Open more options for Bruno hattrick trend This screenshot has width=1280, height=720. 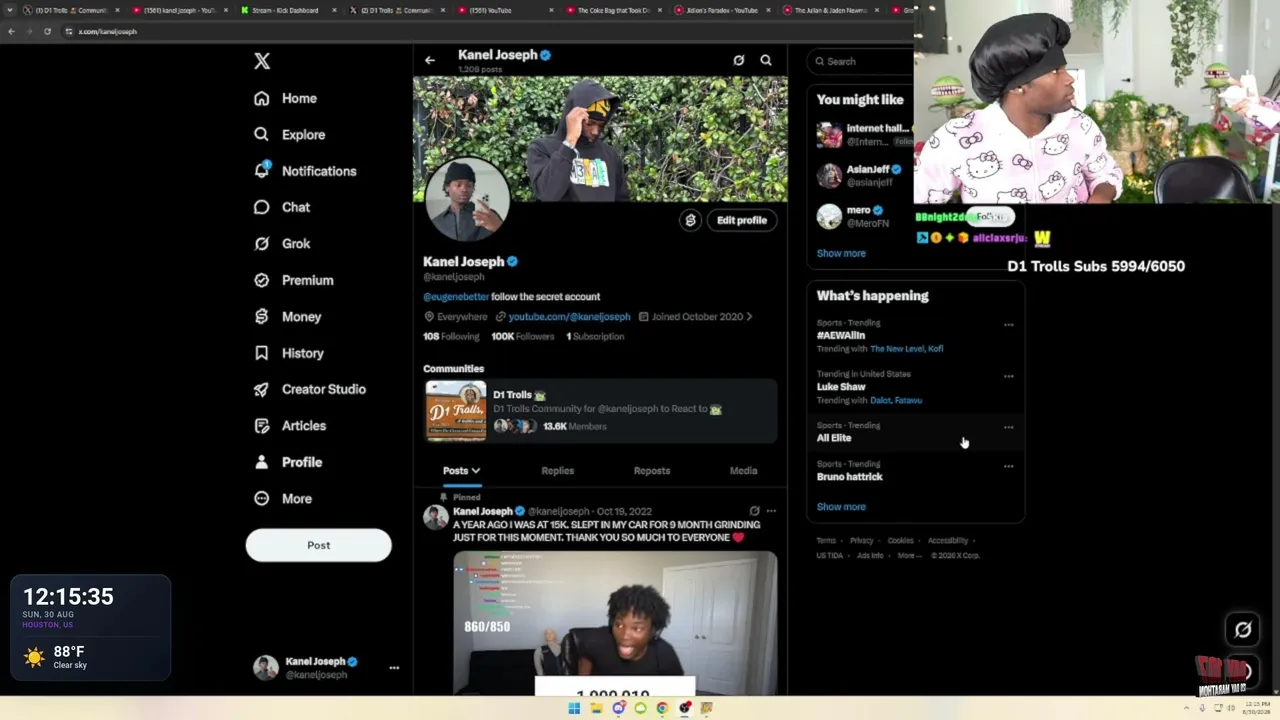pyautogui.click(x=1009, y=467)
